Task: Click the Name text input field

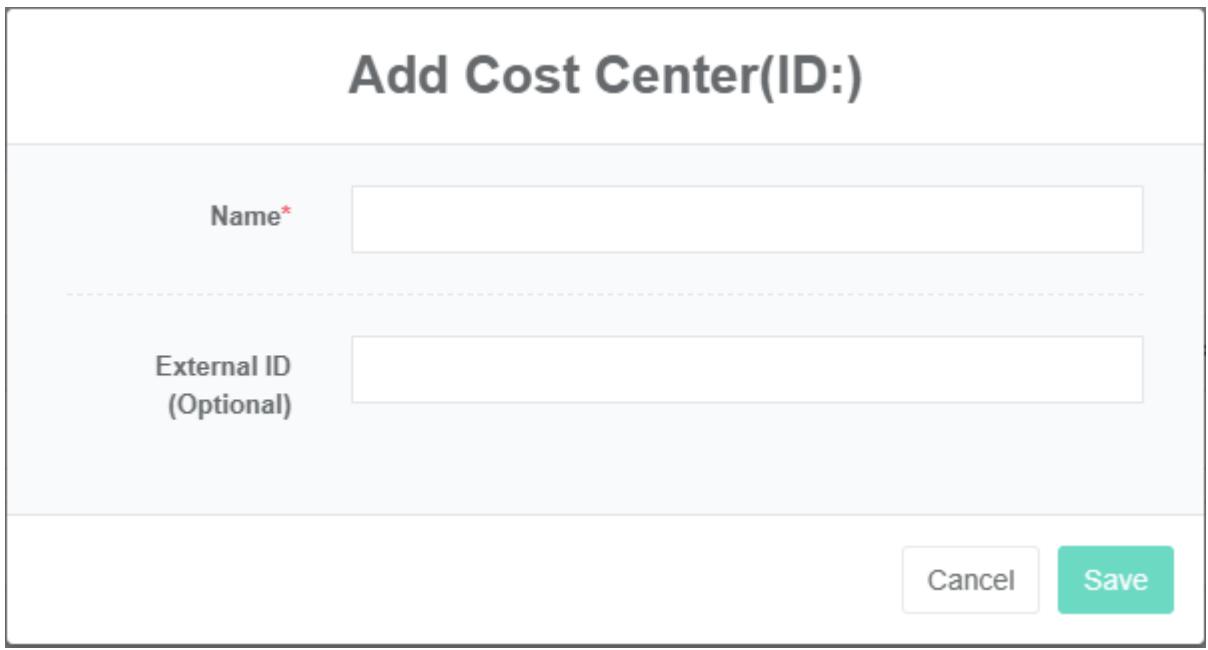Action: click(746, 219)
